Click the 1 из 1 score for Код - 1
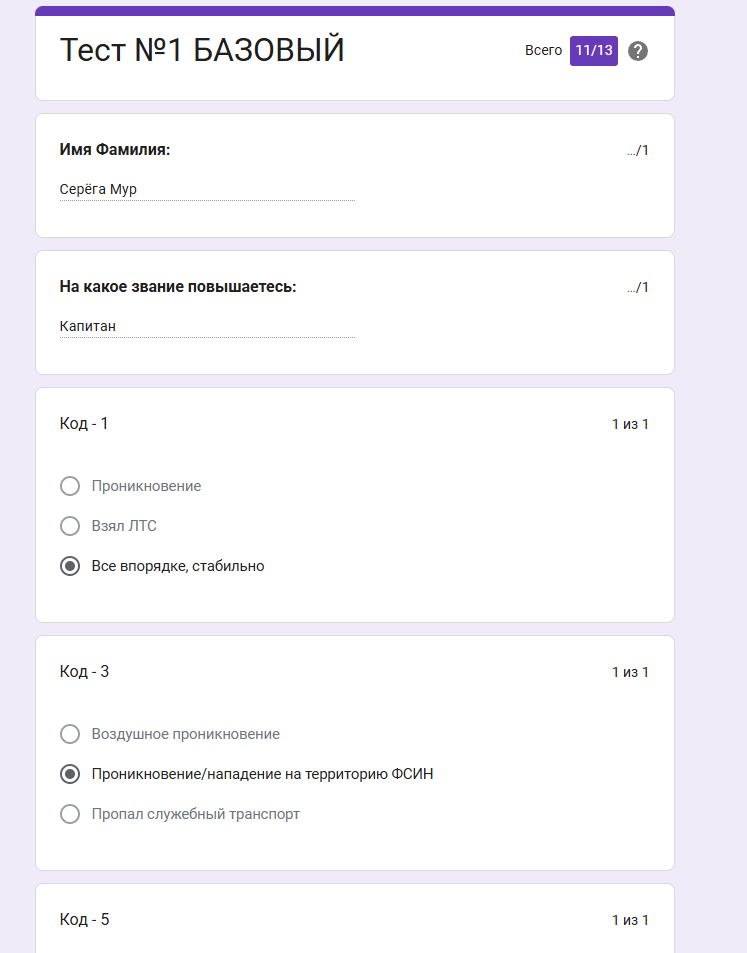 click(630, 423)
